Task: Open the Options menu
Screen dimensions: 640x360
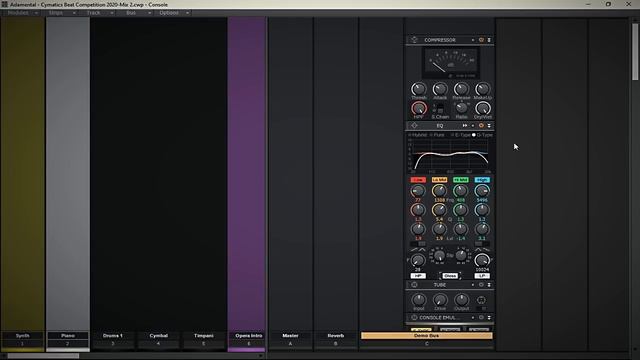Action: (173, 13)
